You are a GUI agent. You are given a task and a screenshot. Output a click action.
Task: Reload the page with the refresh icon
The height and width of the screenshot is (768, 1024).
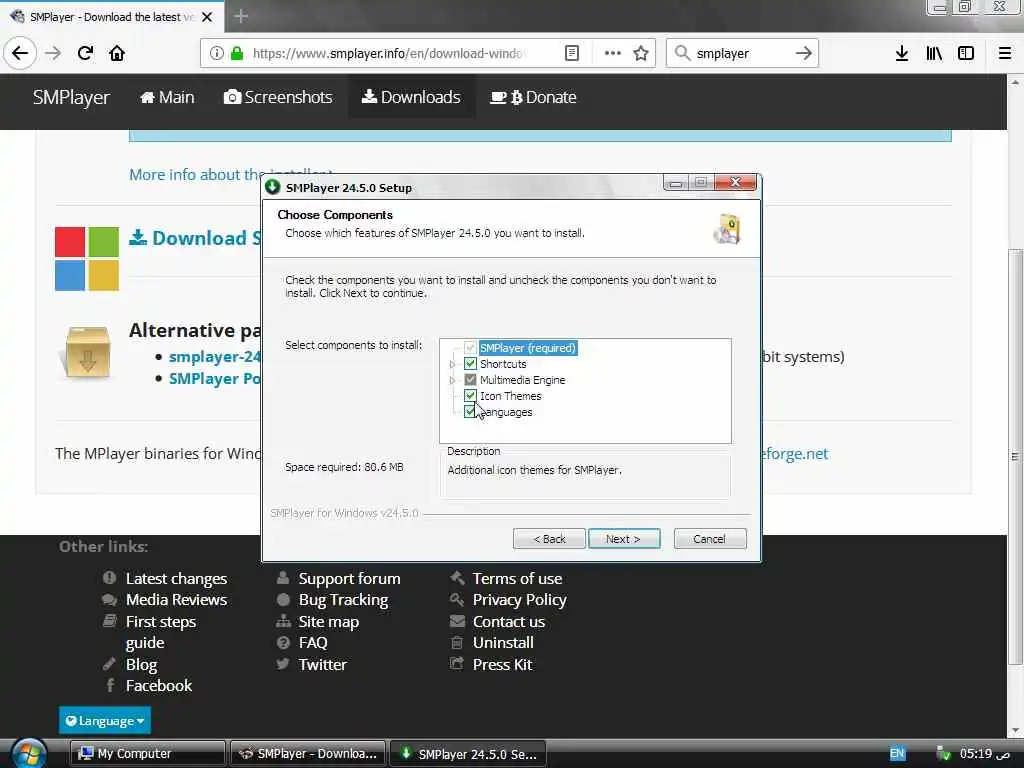(x=85, y=53)
